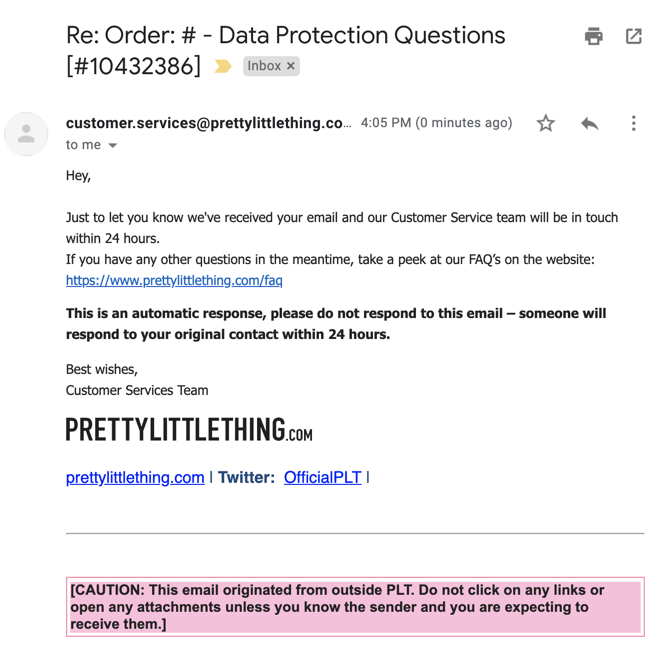Image resolution: width=663 pixels, height=659 pixels.
Task: Click the prettylittlething.com signature link
Action: coord(135,478)
